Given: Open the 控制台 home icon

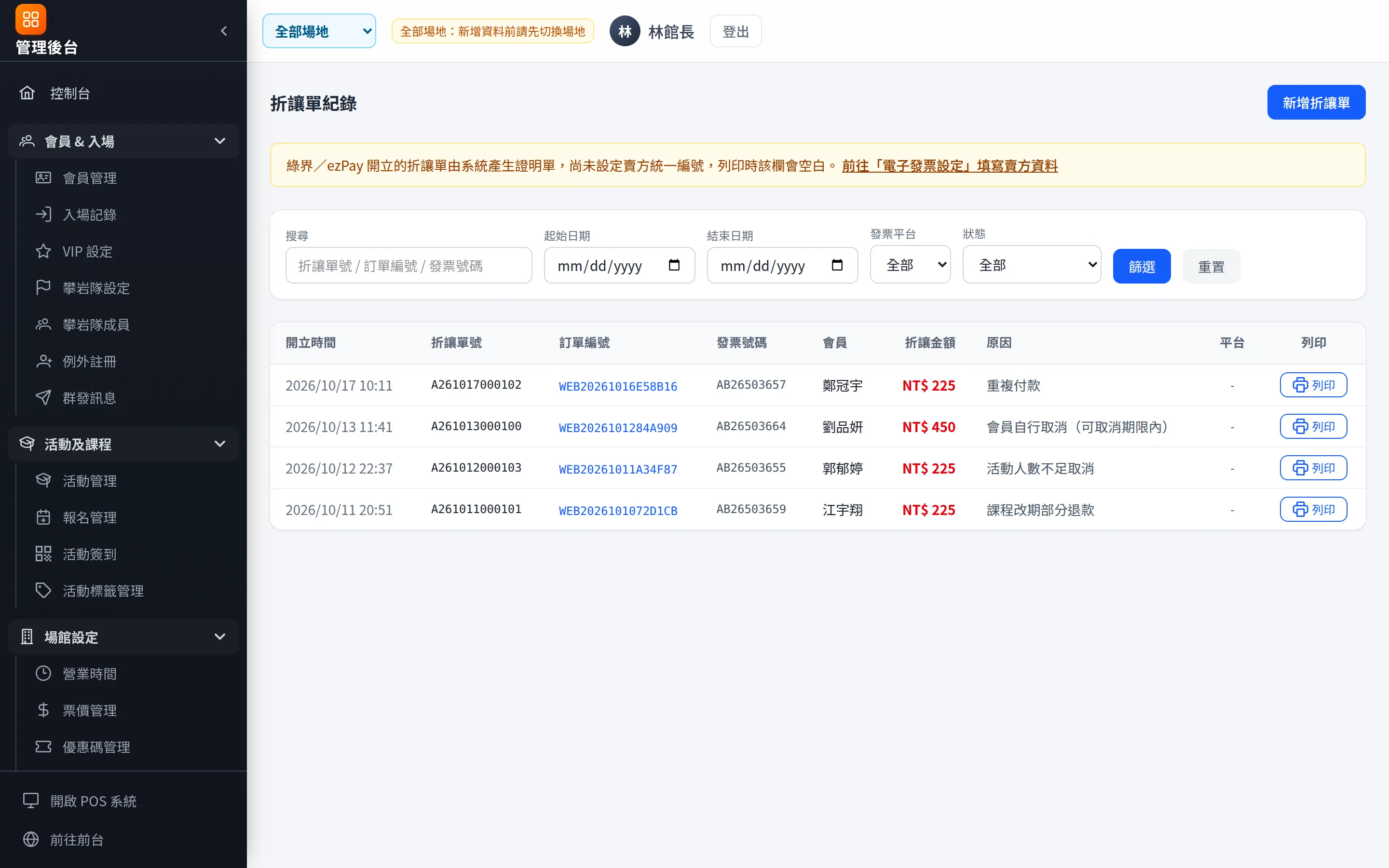Looking at the screenshot, I should click(27, 93).
